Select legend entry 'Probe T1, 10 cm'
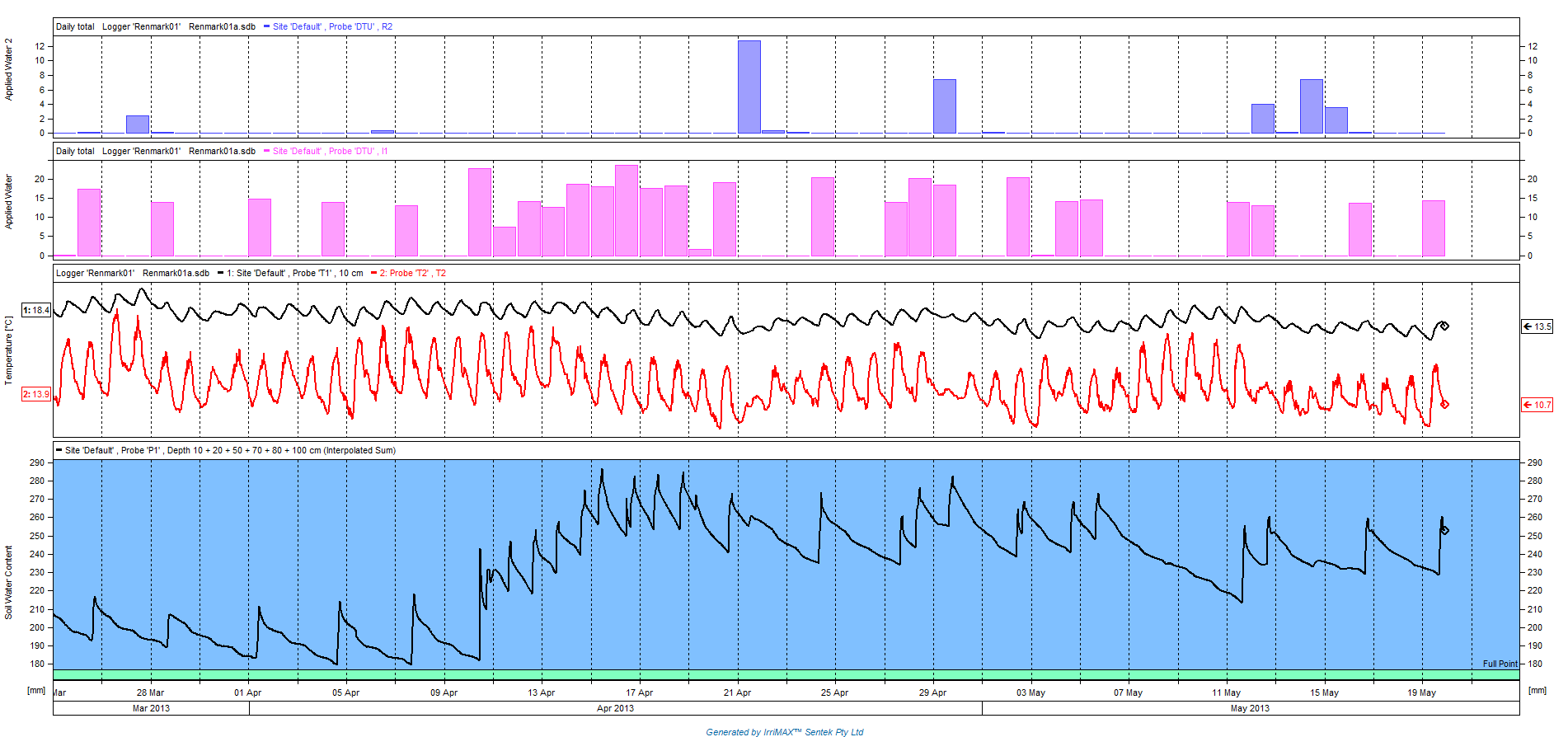The width and height of the screenshot is (1568, 737). coord(294,273)
